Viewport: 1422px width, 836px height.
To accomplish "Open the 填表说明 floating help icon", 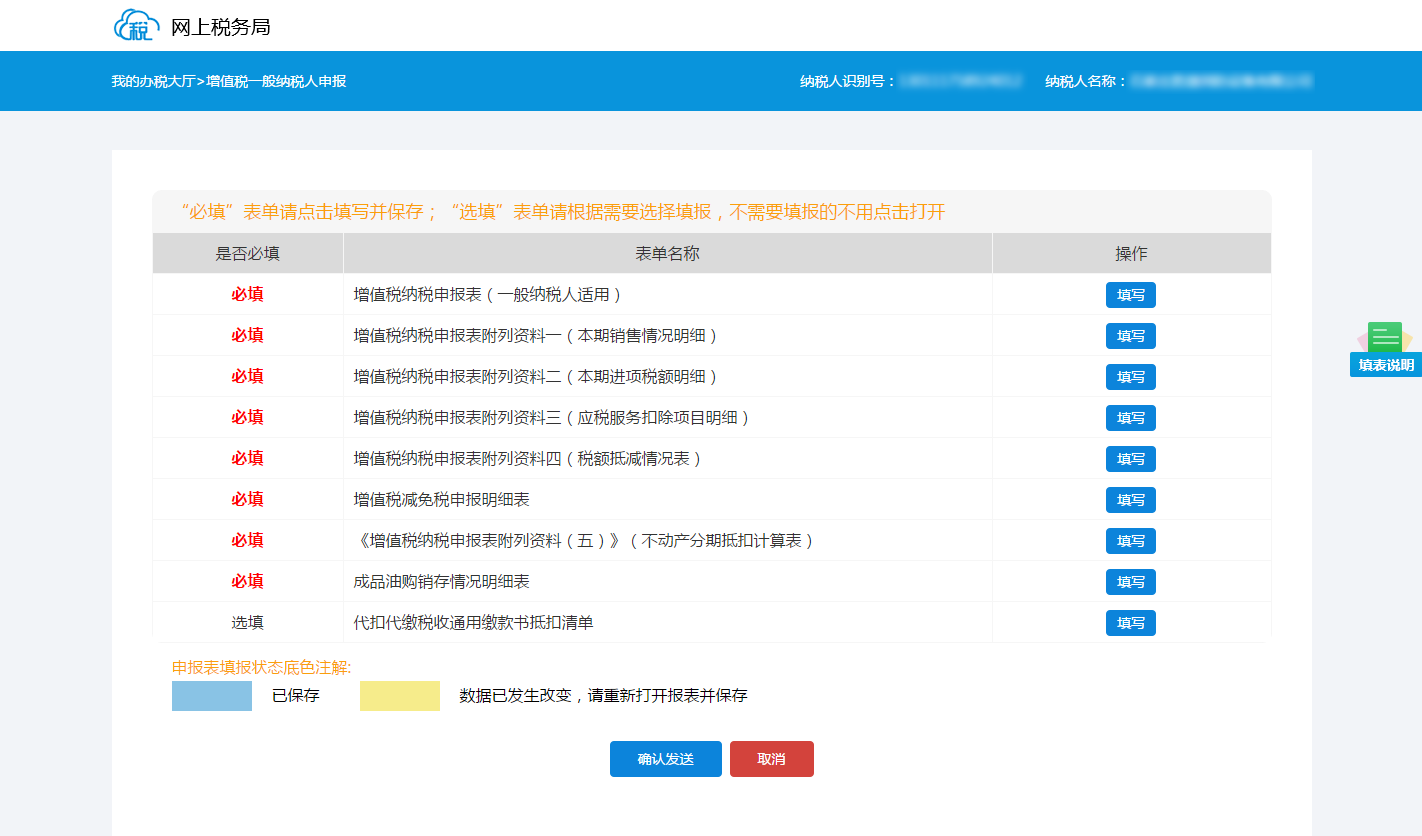I will pos(1385,349).
